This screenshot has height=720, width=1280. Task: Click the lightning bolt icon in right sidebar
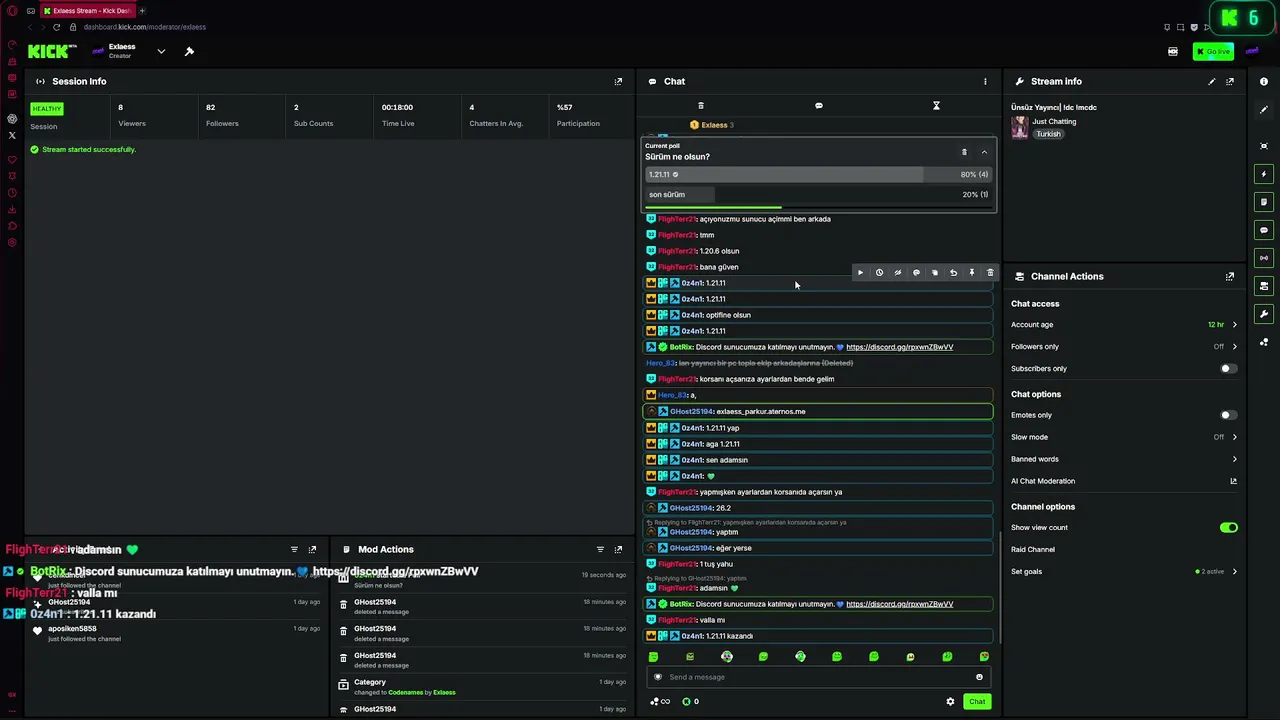[1264, 174]
